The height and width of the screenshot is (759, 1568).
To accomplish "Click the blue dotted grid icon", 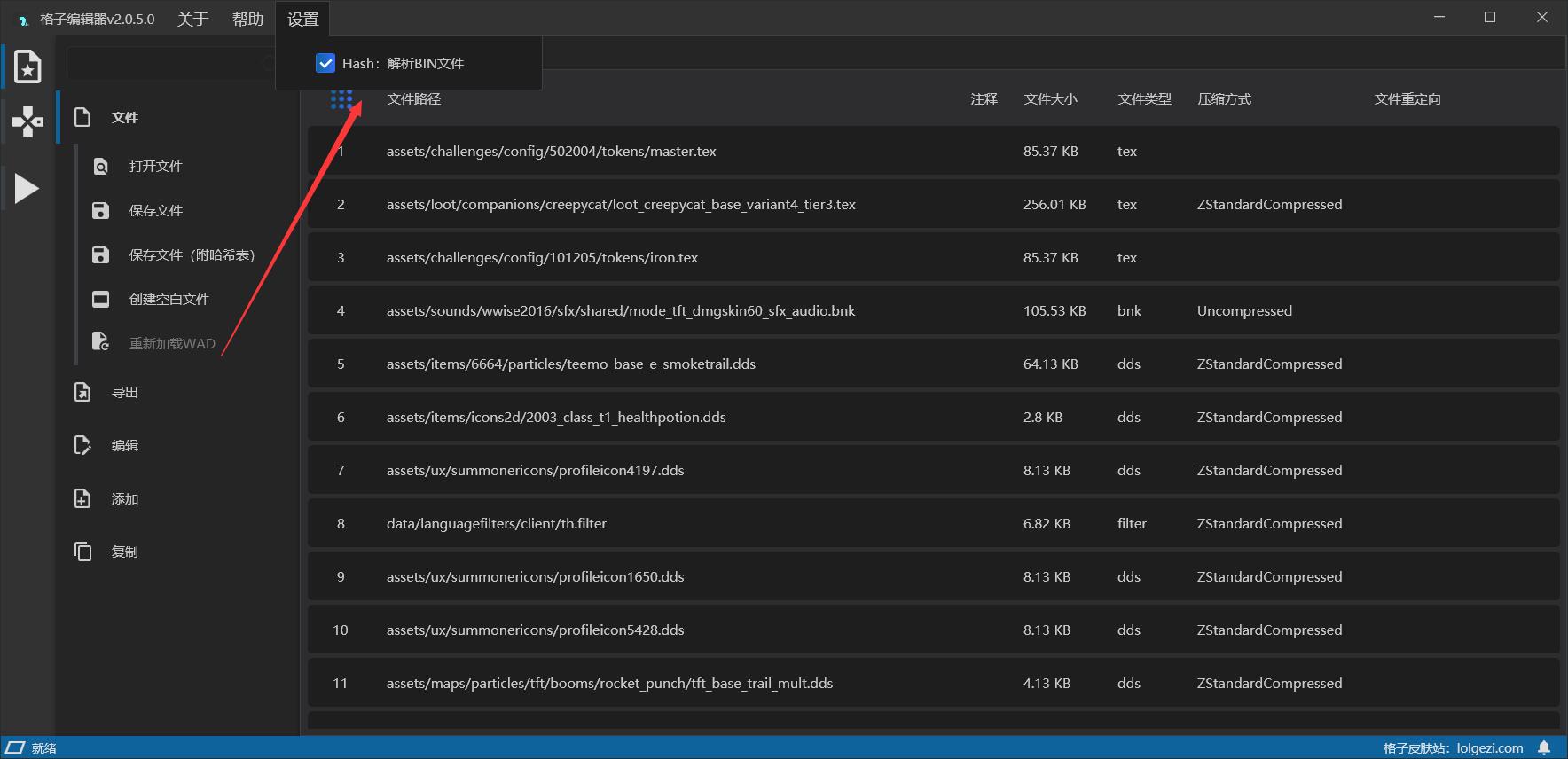I will (x=341, y=99).
